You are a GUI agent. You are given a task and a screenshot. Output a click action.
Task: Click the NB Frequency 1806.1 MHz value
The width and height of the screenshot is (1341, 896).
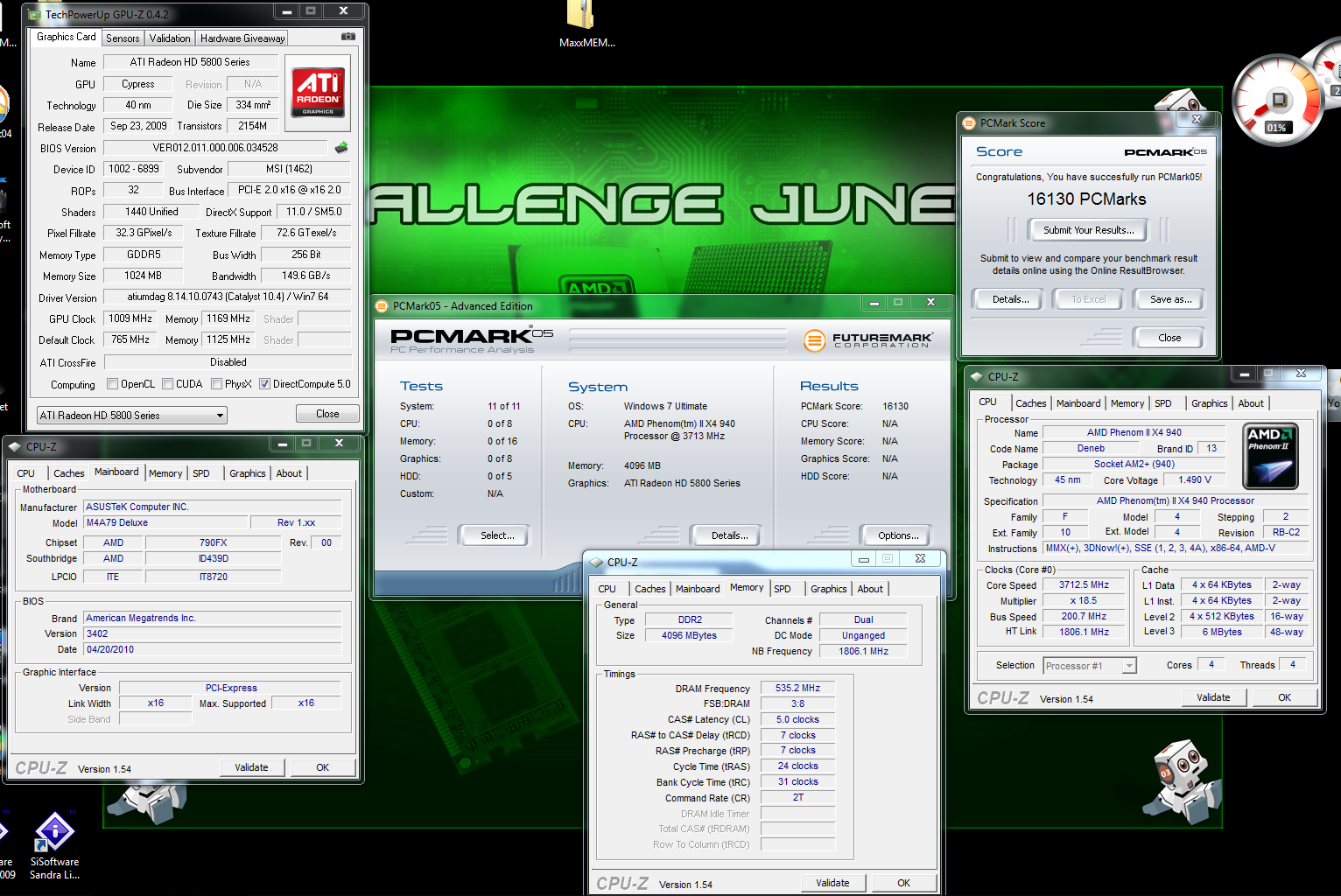click(x=863, y=651)
